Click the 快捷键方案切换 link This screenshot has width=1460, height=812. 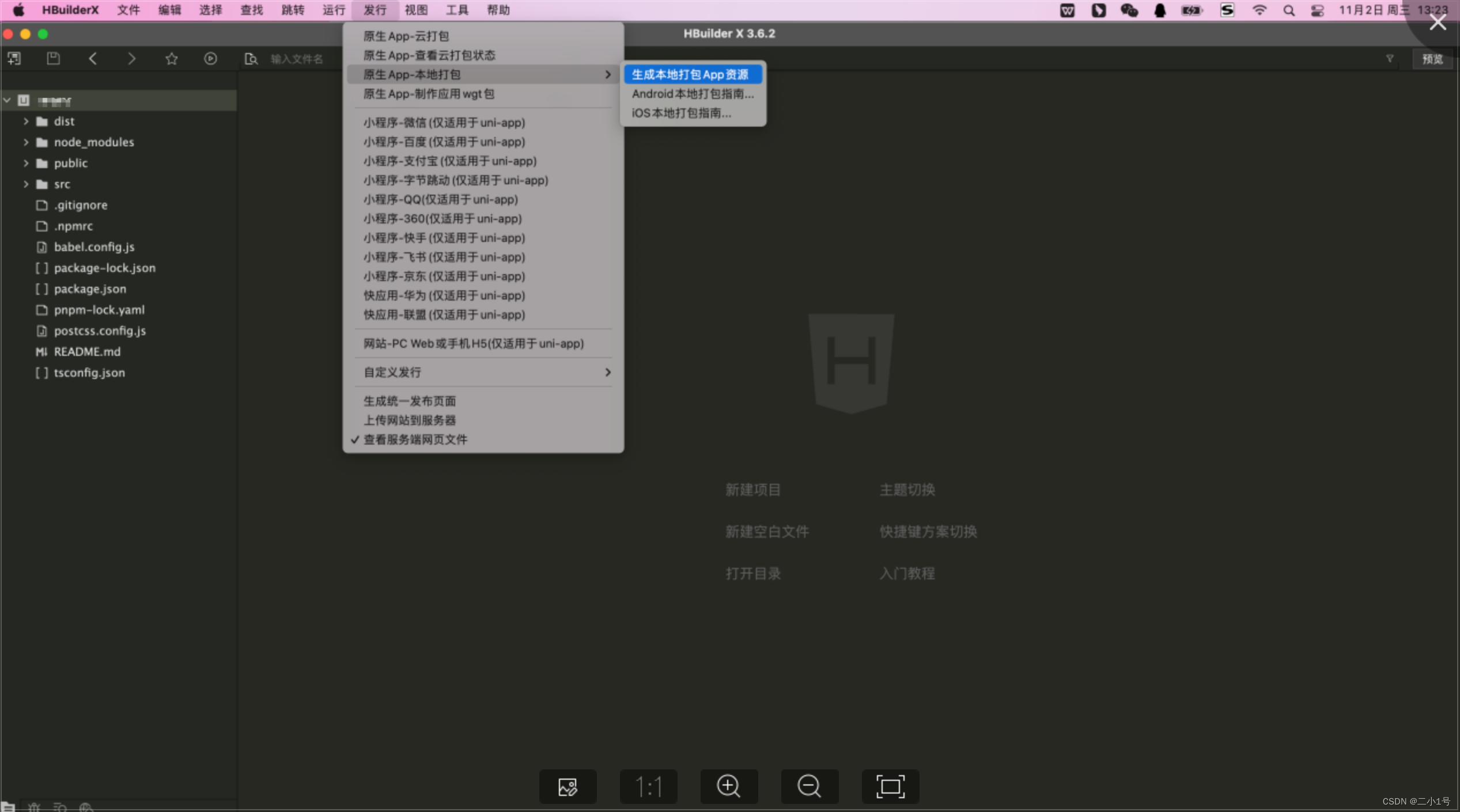(x=928, y=531)
